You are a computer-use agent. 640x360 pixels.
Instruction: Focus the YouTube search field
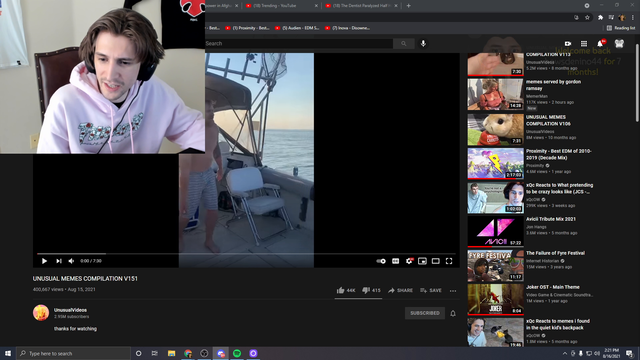pyautogui.click(x=299, y=44)
